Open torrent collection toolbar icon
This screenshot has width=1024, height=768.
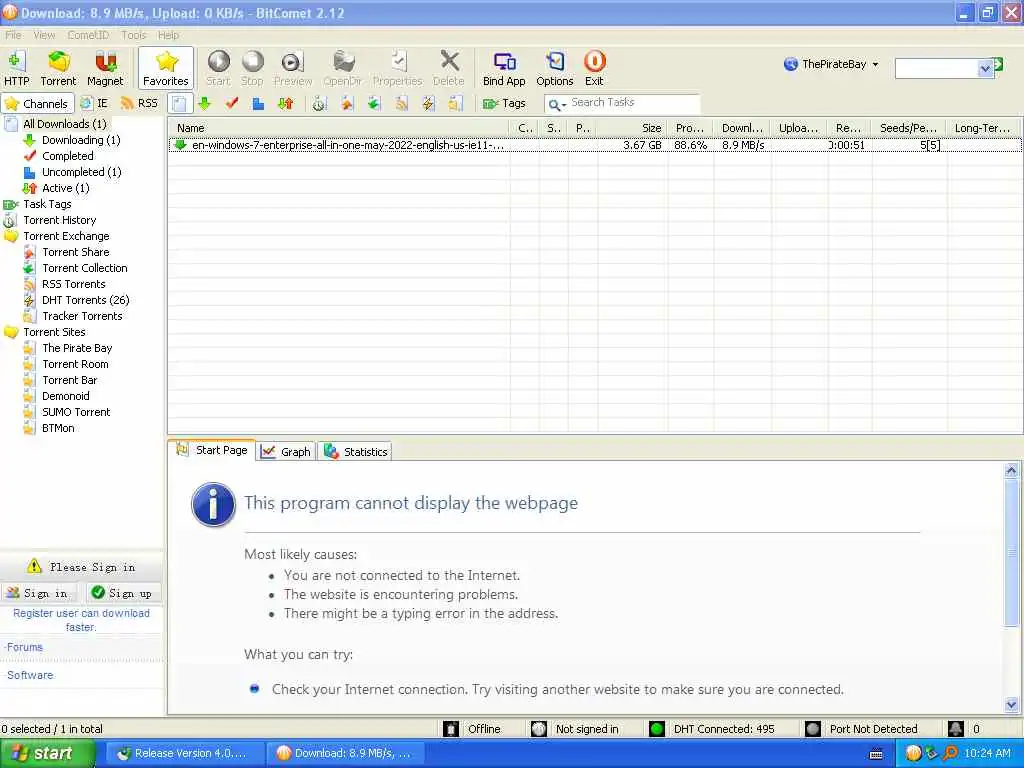click(x=374, y=103)
